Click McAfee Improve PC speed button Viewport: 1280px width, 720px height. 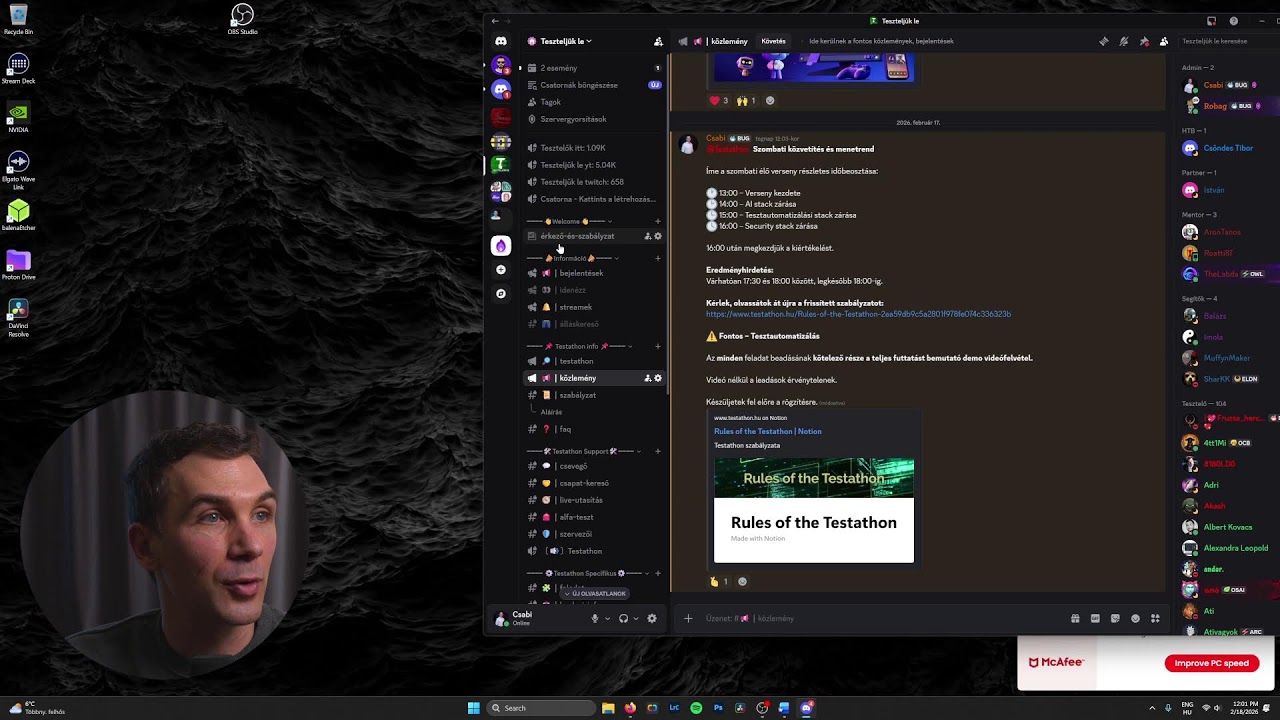click(1211, 663)
